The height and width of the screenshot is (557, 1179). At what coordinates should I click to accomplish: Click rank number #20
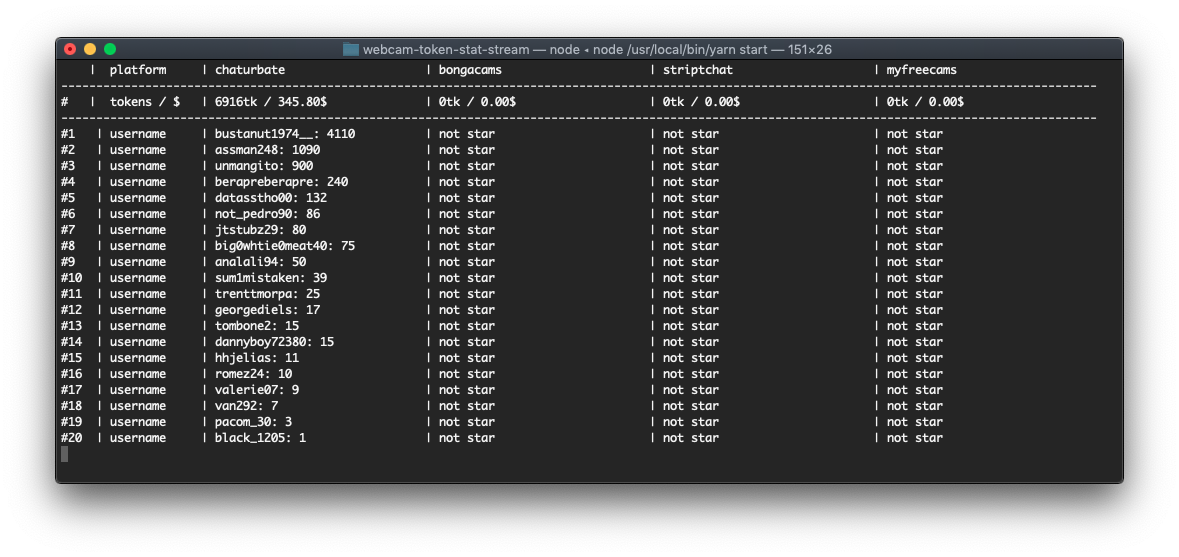72,437
